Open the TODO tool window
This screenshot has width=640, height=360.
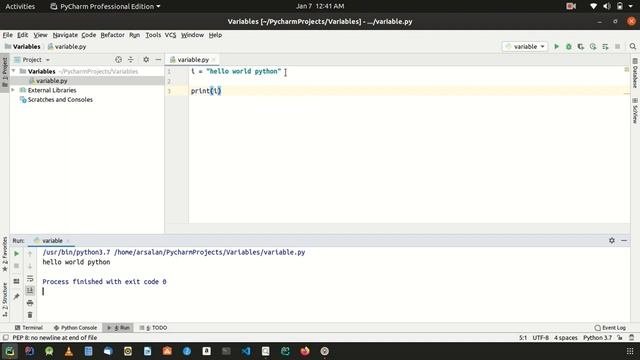[x=153, y=327]
